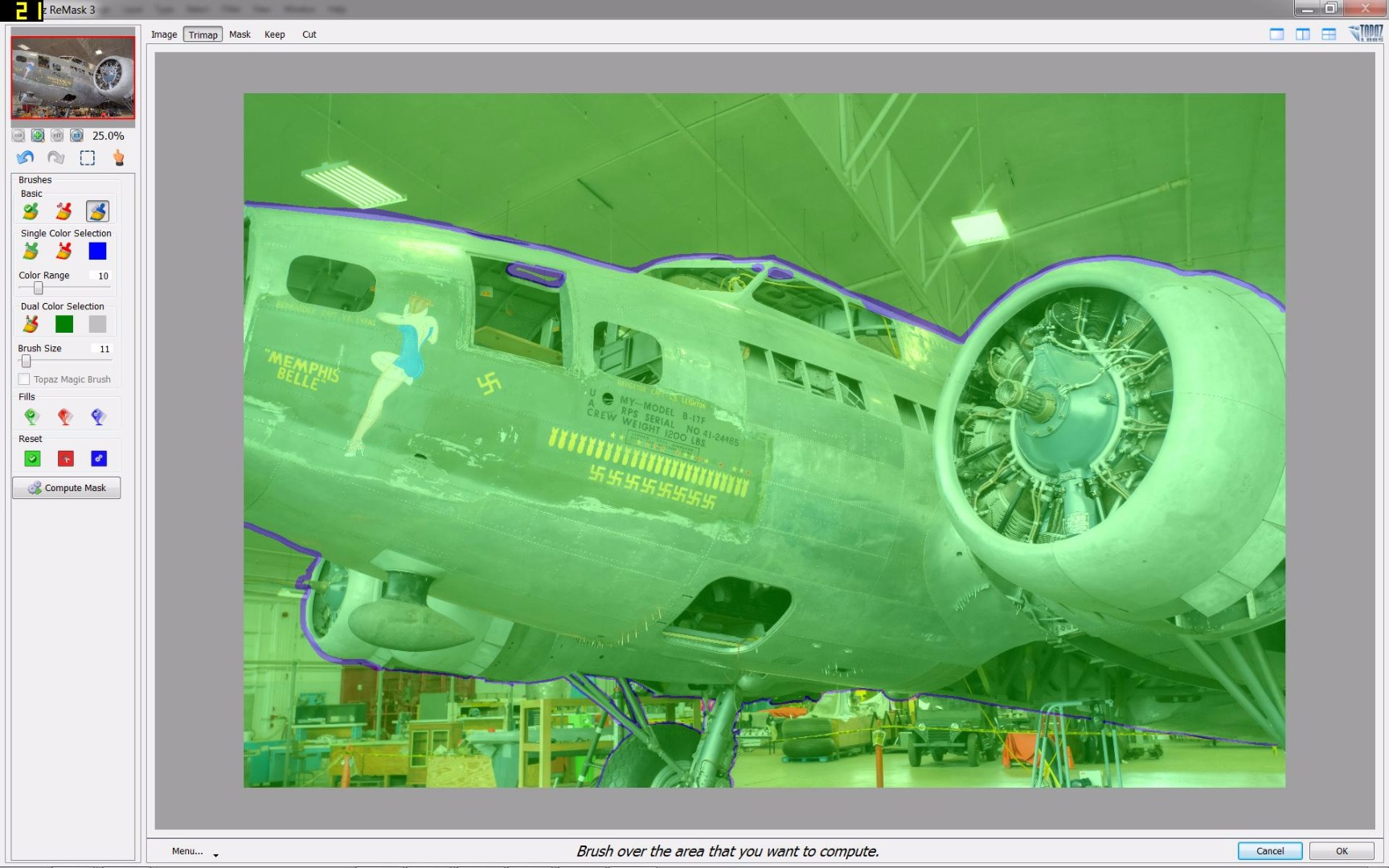Enable the Topaz Magic Brush checkbox

pos(24,379)
